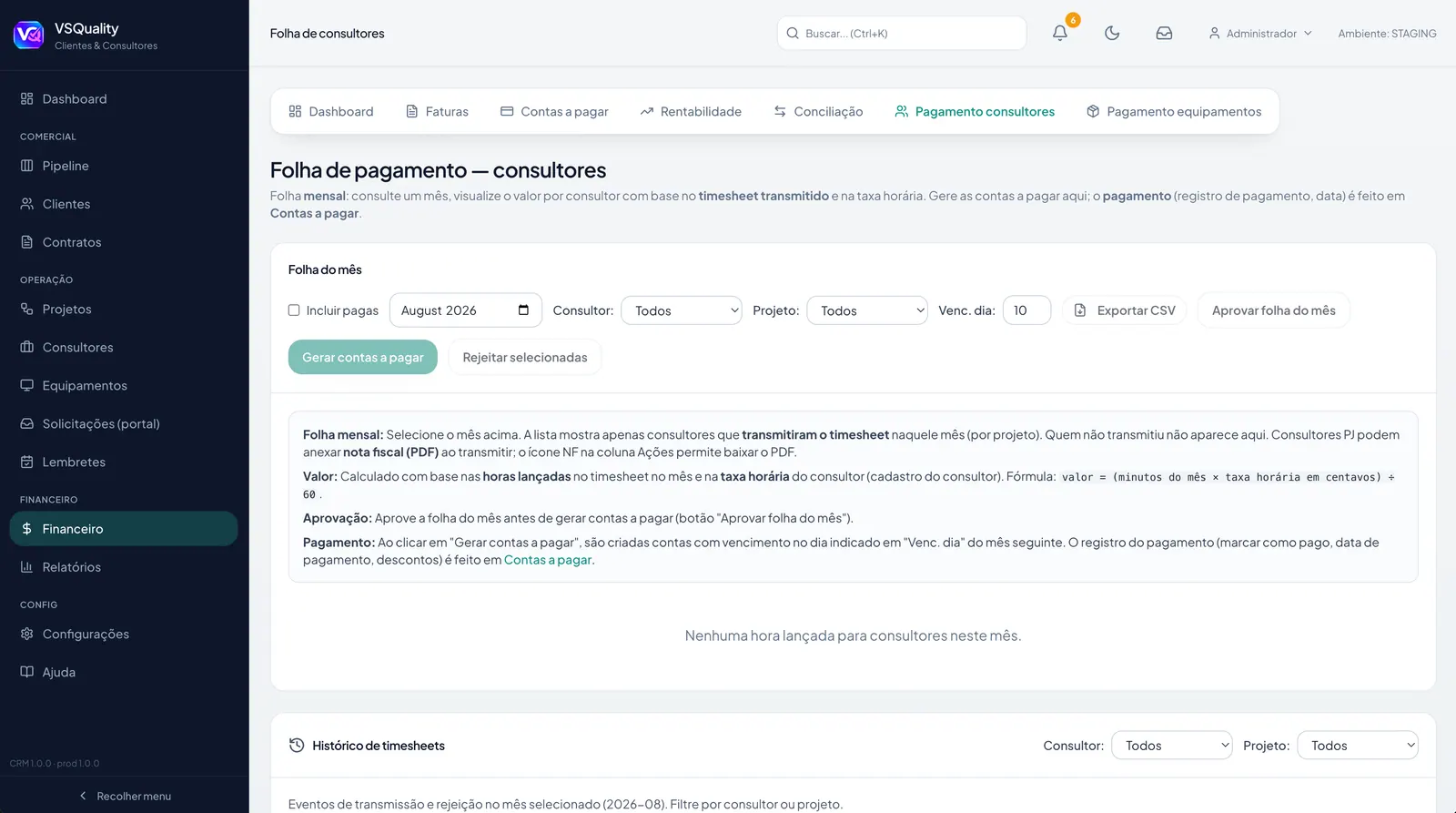Click Exportar CSV button
The width and height of the screenshot is (1456, 813).
pos(1125,310)
